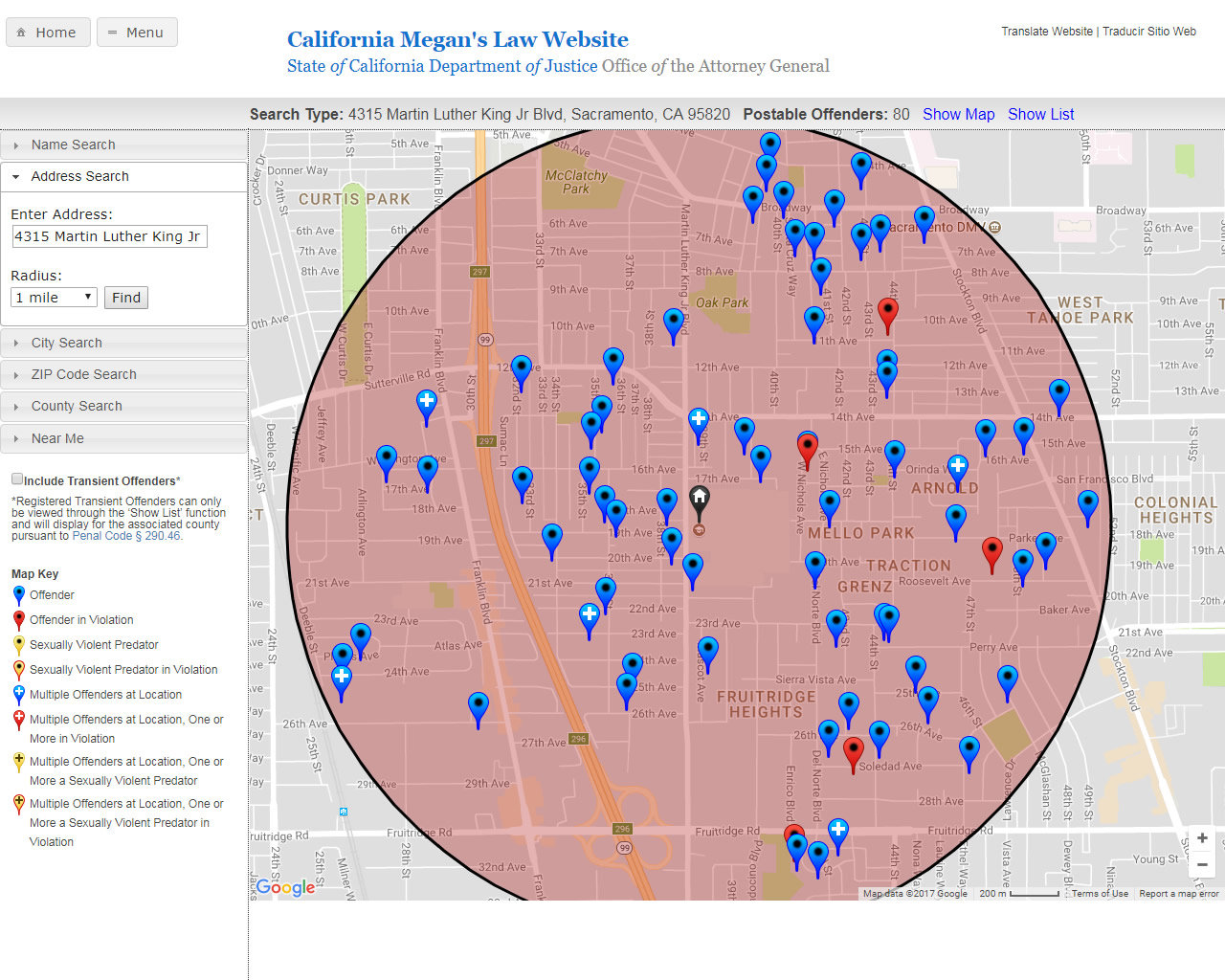This screenshot has height=980, width=1225.
Task: Click red violation marker at Soledad Ave
Action: (854, 753)
